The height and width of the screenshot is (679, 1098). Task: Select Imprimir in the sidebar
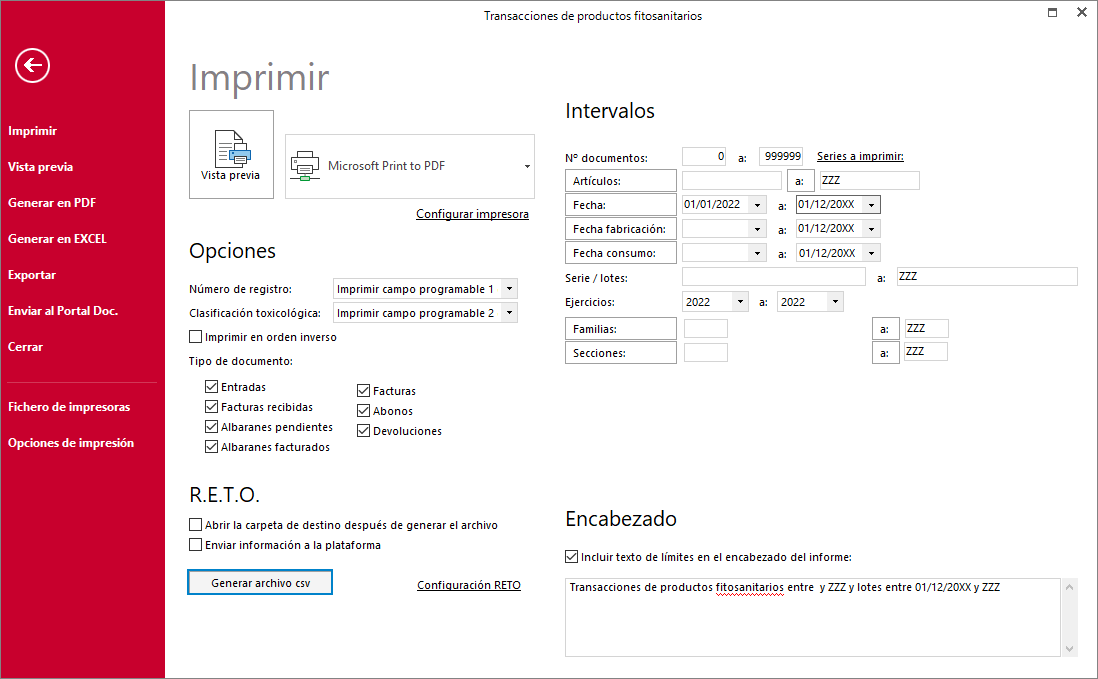pos(32,131)
